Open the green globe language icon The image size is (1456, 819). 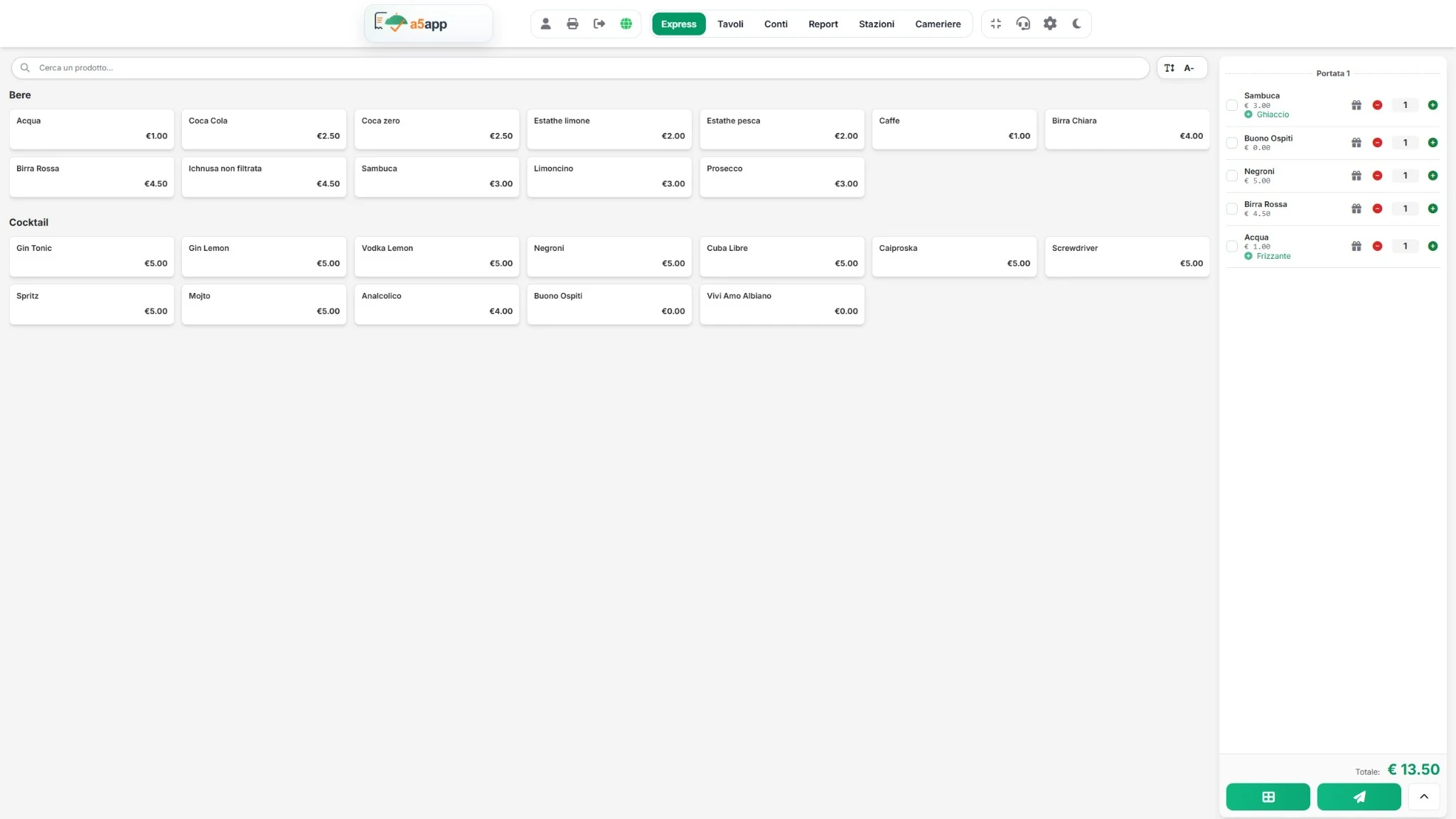coord(626,23)
